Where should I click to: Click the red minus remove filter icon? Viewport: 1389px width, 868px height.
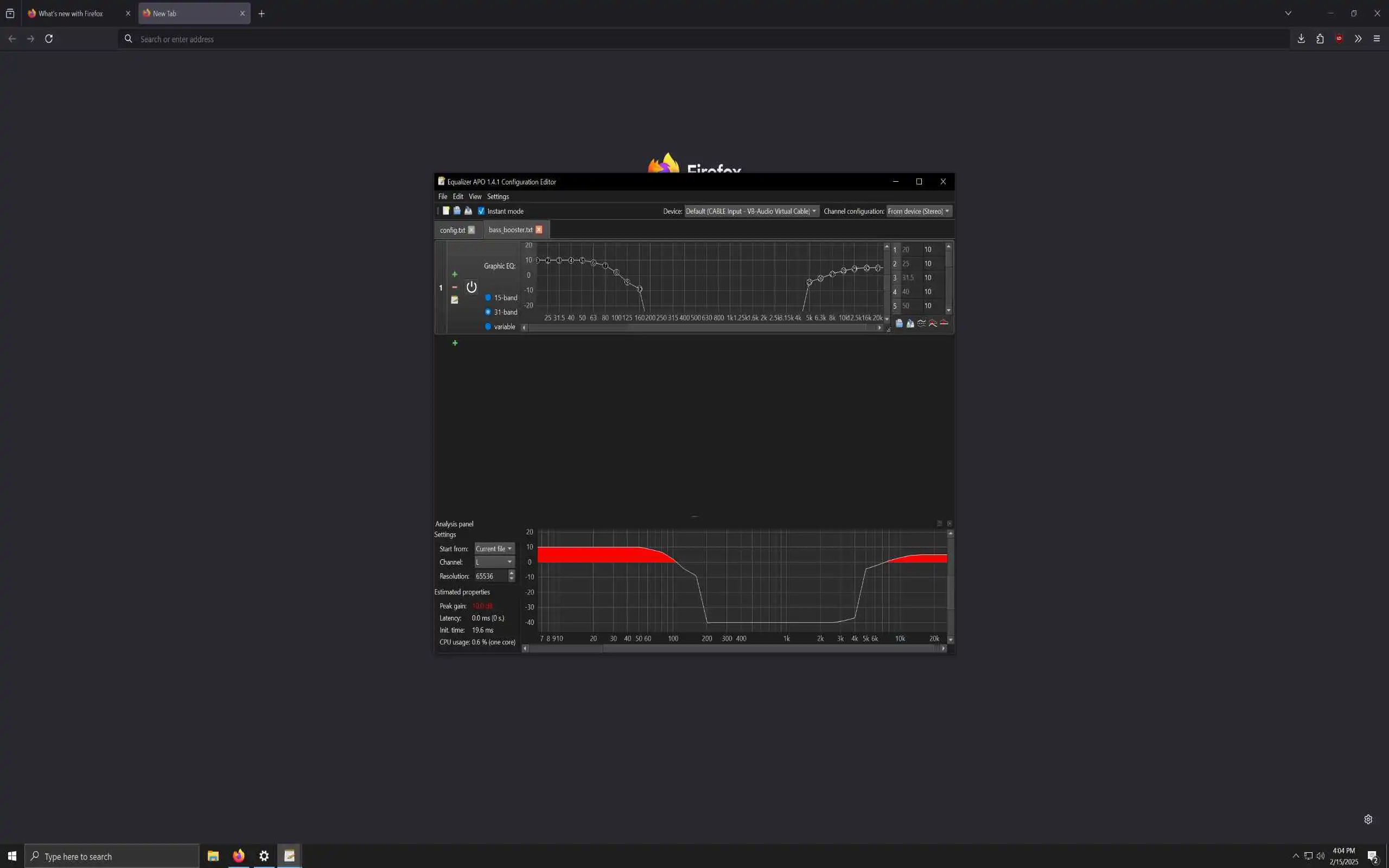click(455, 287)
